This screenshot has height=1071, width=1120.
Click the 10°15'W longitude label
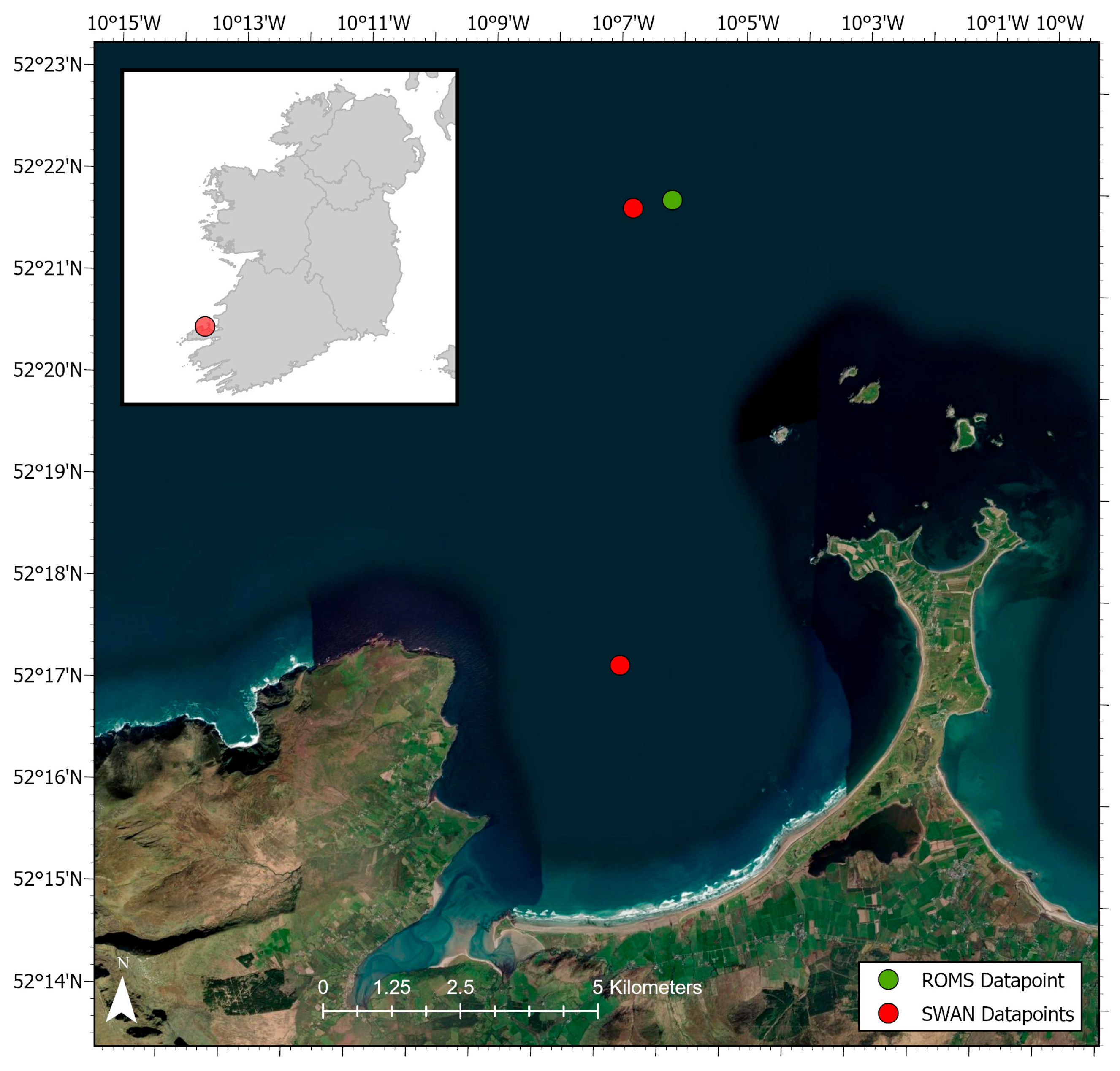(x=124, y=23)
